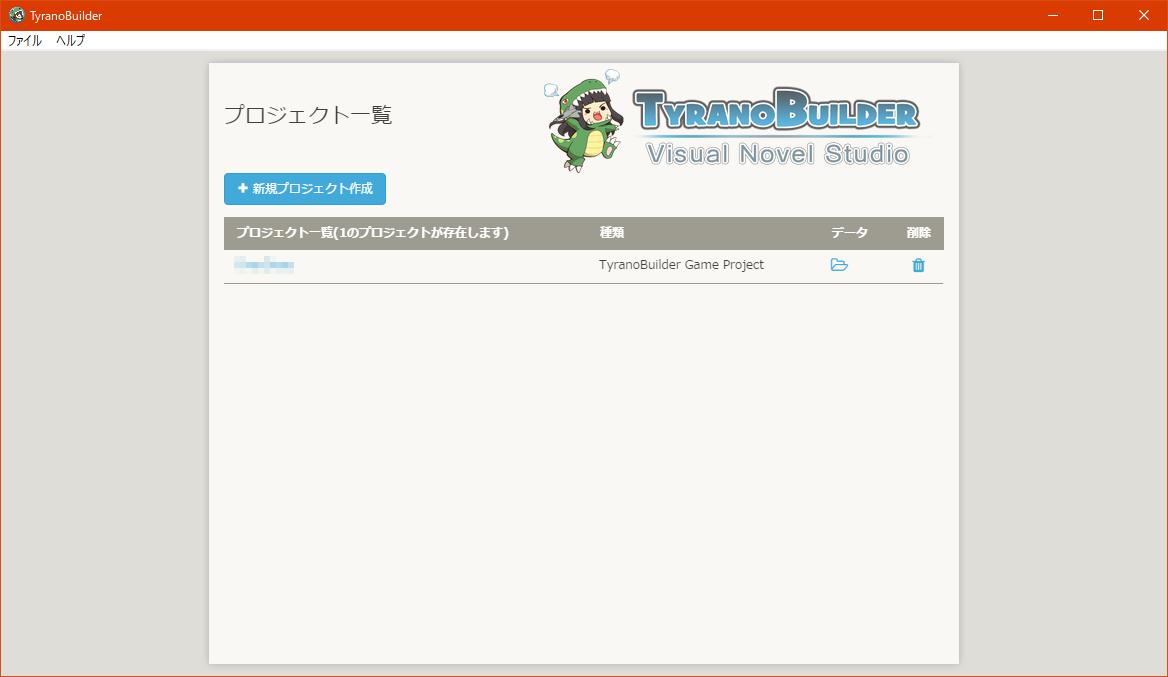Viewport: 1168px width, 677px height.
Task: Click the データ column header
Action: [849, 232]
